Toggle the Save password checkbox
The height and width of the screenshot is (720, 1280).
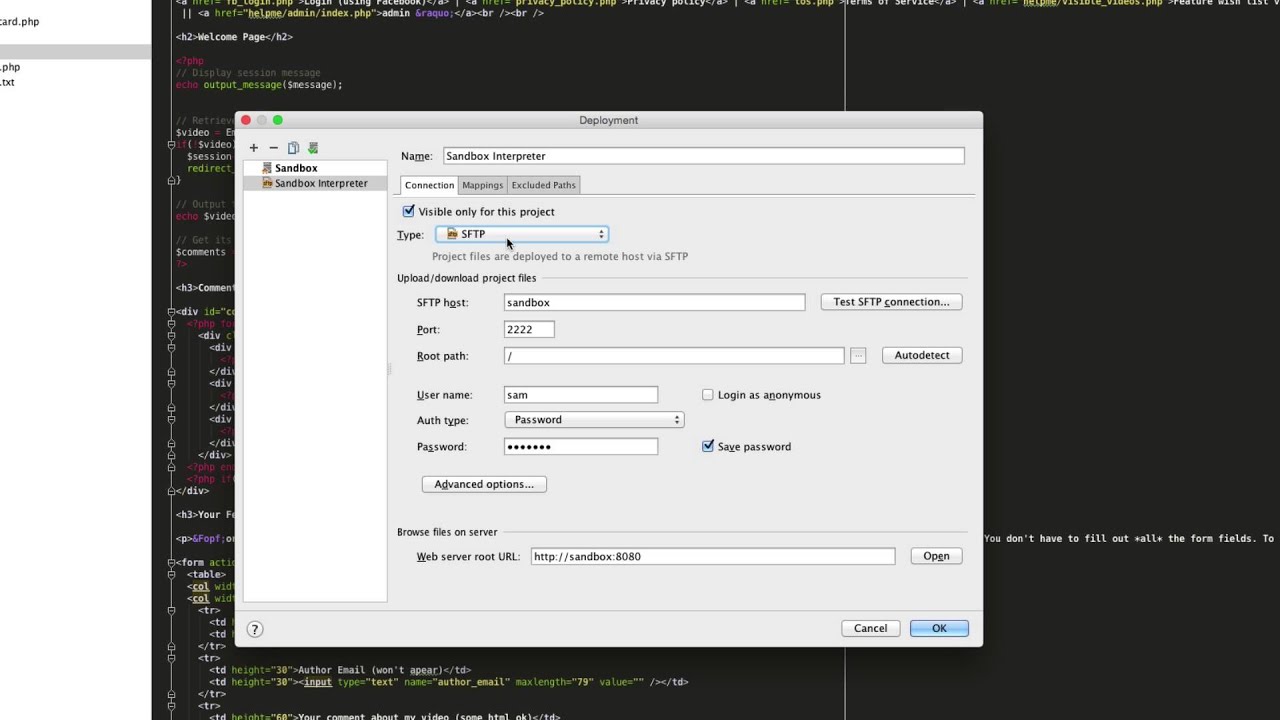tap(708, 447)
